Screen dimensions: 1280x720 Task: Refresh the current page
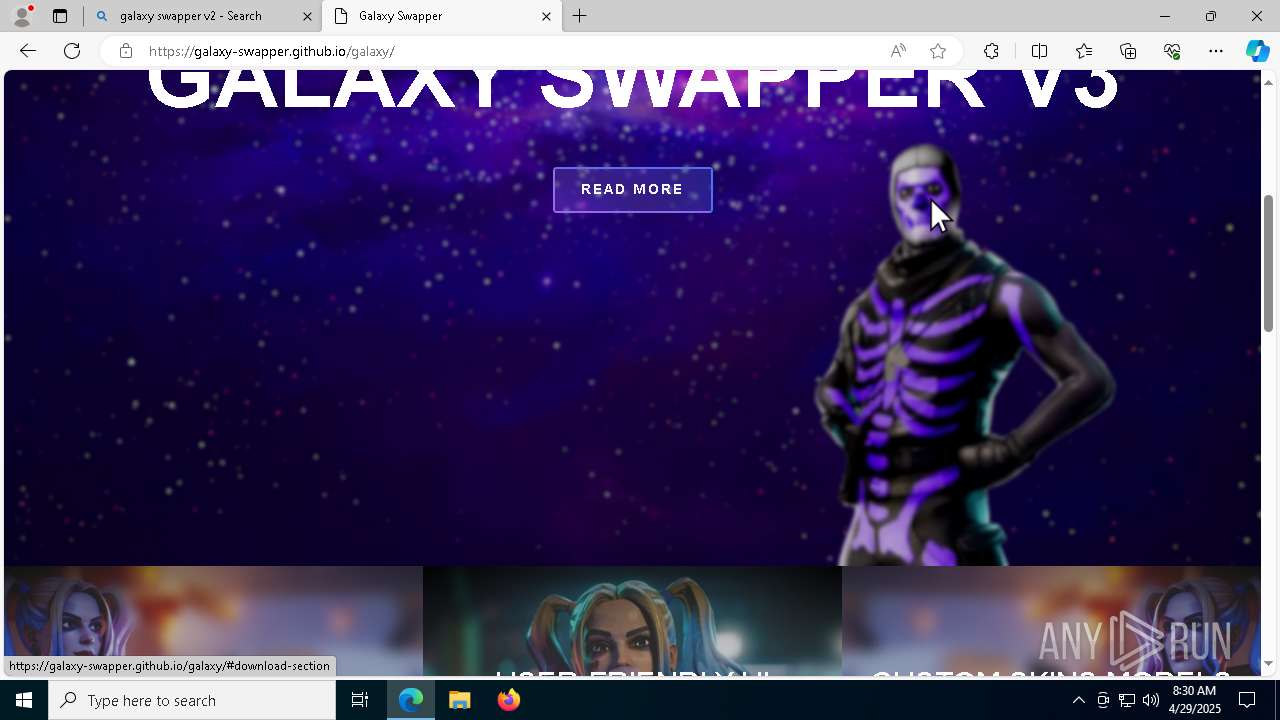coord(72,51)
